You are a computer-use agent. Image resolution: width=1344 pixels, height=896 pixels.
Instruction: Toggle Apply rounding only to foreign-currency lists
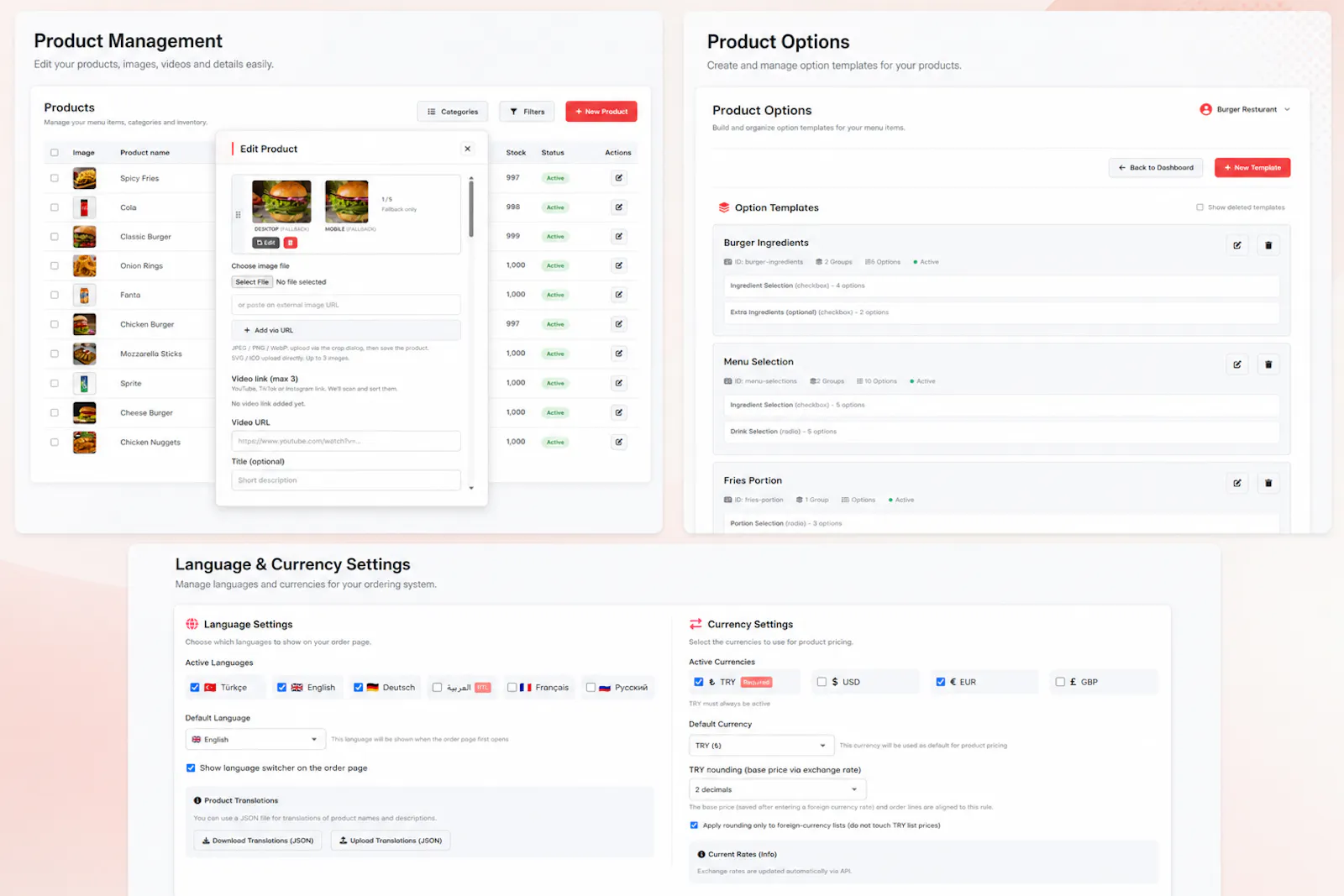pyautogui.click(x=694, y=825)
